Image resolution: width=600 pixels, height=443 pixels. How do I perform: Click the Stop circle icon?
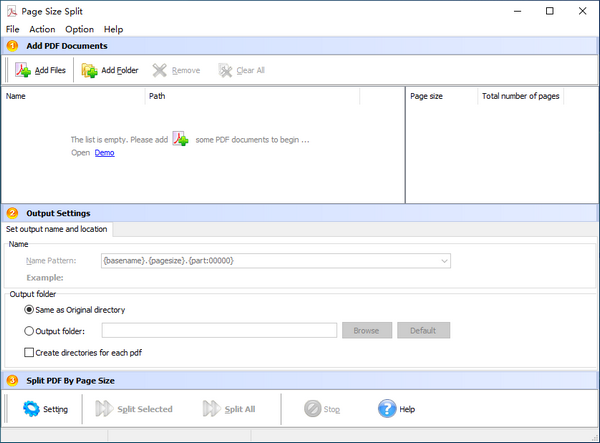(313, 409)
